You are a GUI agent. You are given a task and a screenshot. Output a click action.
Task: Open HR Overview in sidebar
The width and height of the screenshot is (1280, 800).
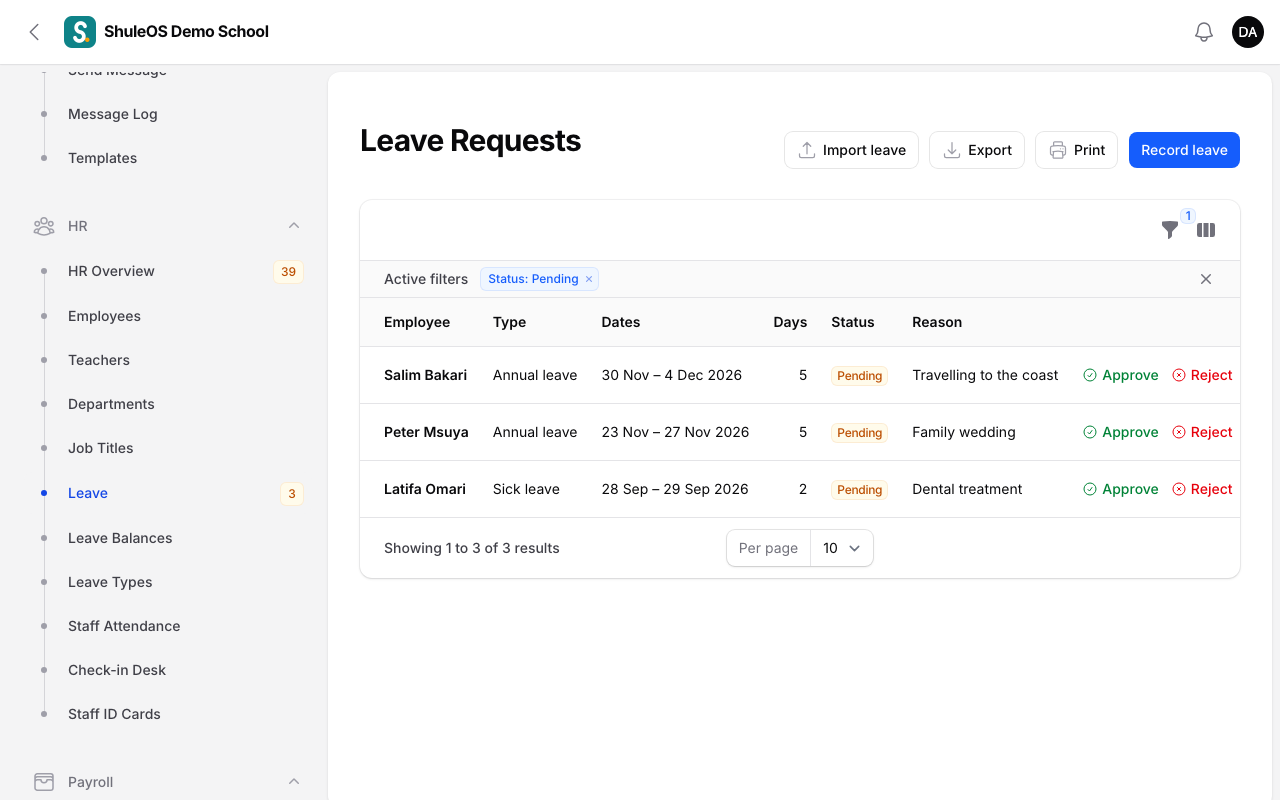[x=111, y=271]
